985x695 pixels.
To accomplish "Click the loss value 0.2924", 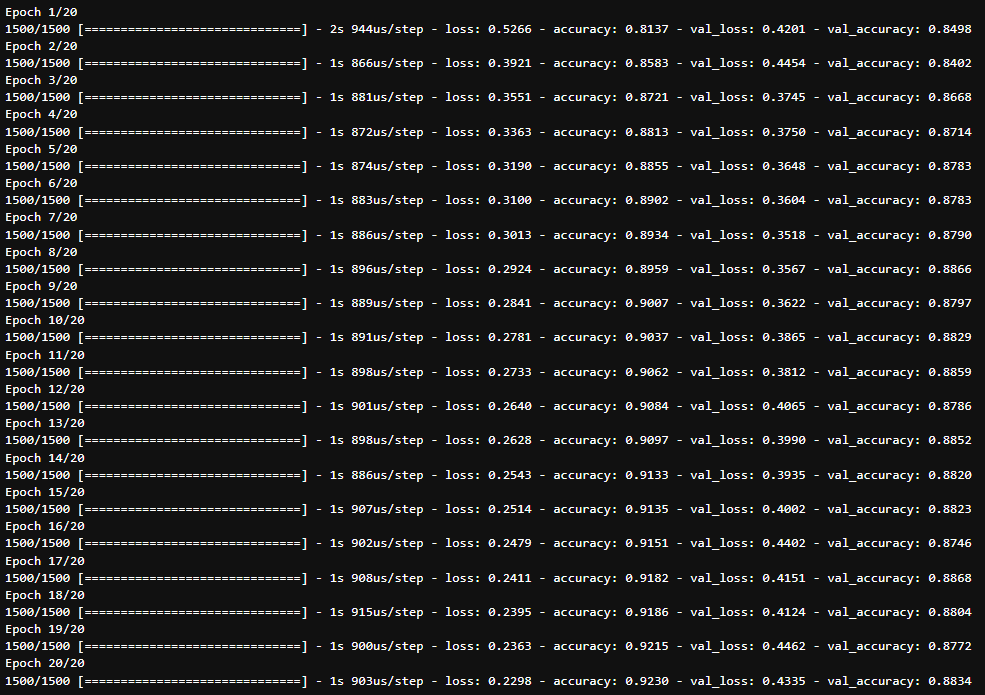I will tap(509, 269).
